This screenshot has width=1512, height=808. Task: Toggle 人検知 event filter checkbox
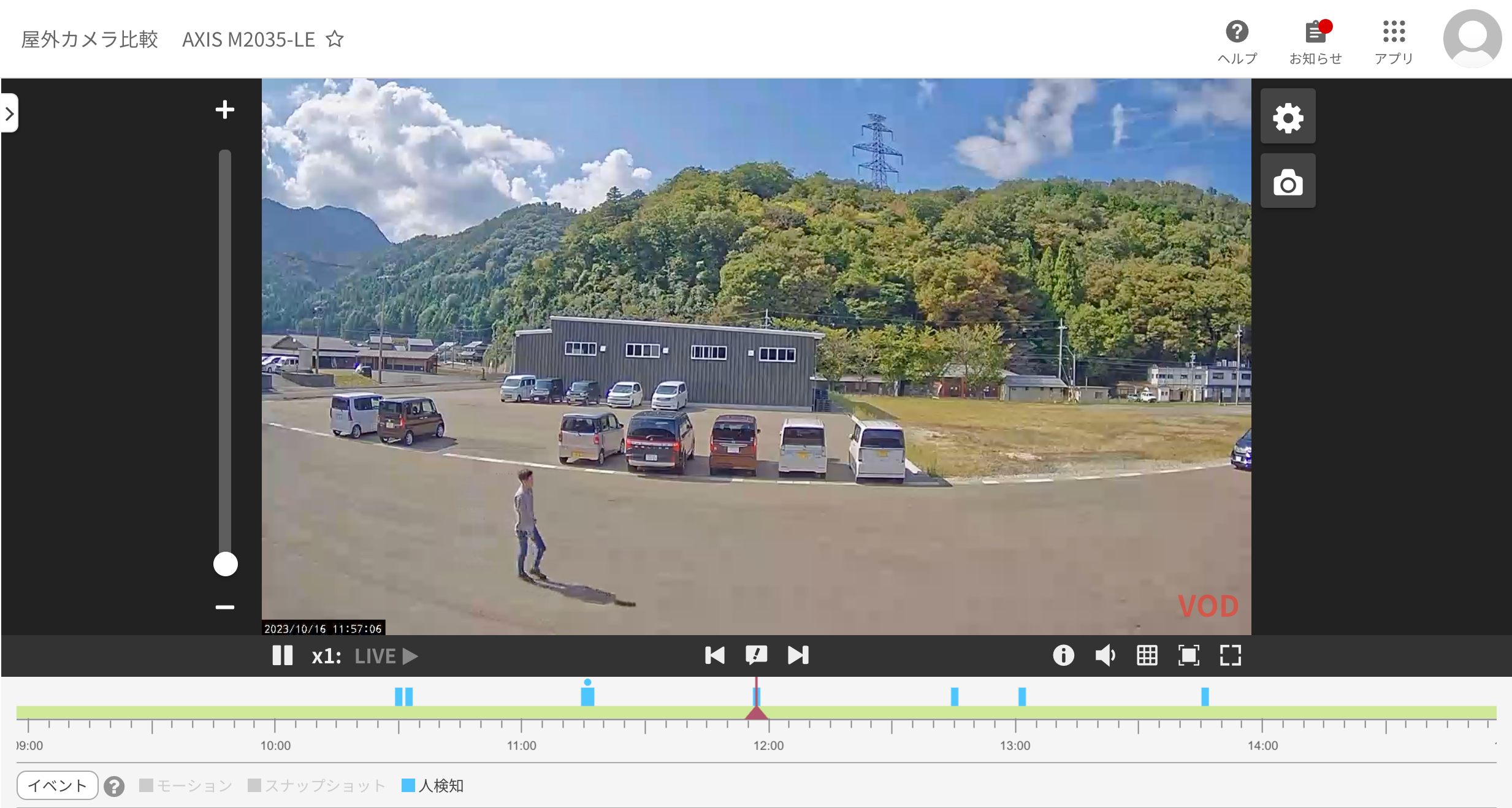[408, 785]
